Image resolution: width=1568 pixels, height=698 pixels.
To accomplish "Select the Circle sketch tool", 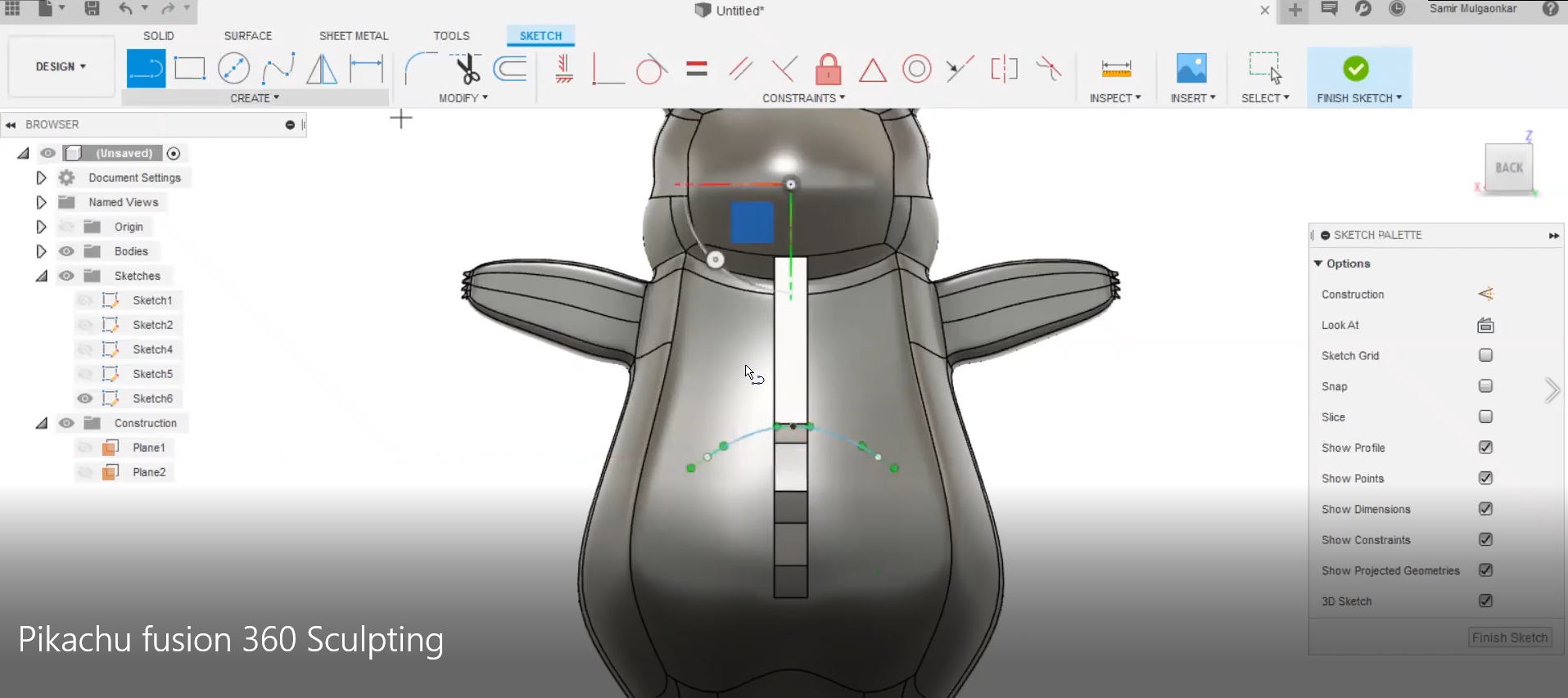I will [x=234, y=69].
